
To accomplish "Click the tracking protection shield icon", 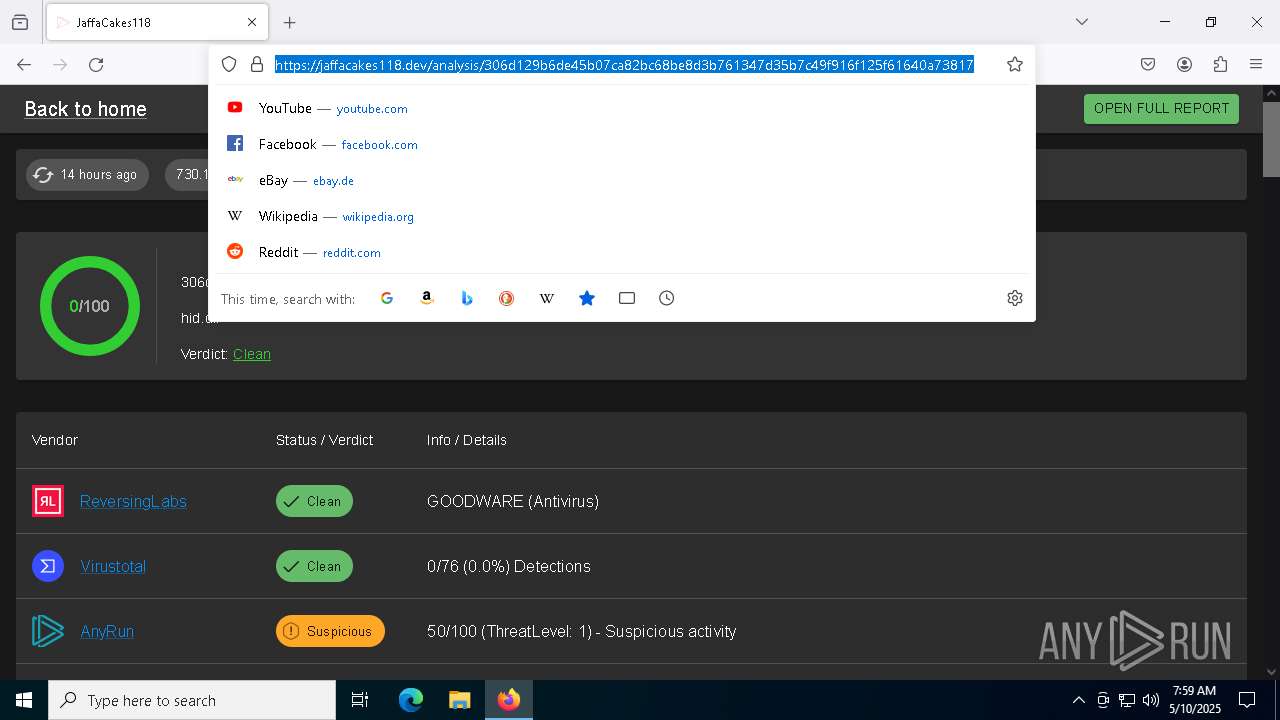I will [x=229, y=64].
